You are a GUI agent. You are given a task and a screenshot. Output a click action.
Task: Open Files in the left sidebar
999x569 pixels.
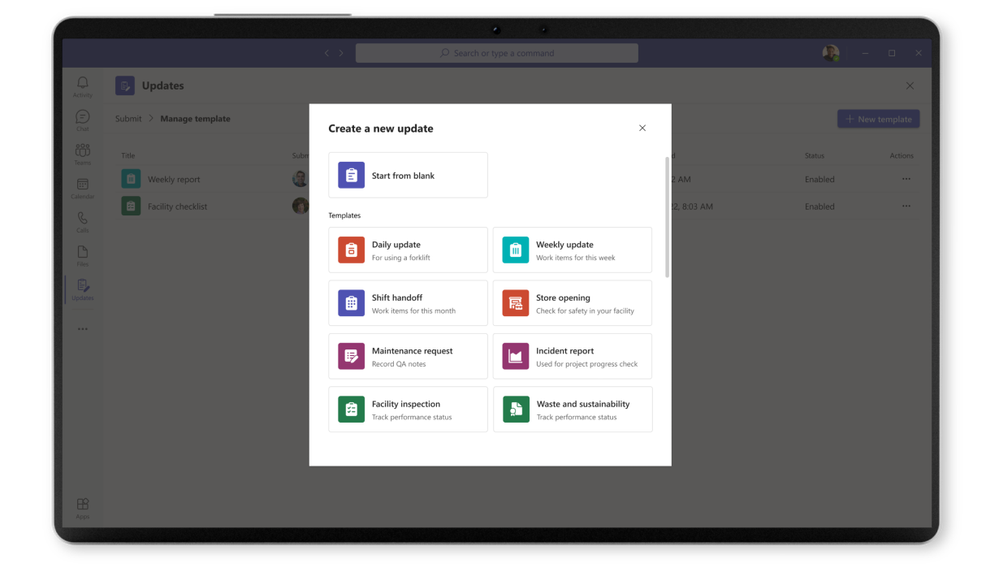(x=82, y=256)
